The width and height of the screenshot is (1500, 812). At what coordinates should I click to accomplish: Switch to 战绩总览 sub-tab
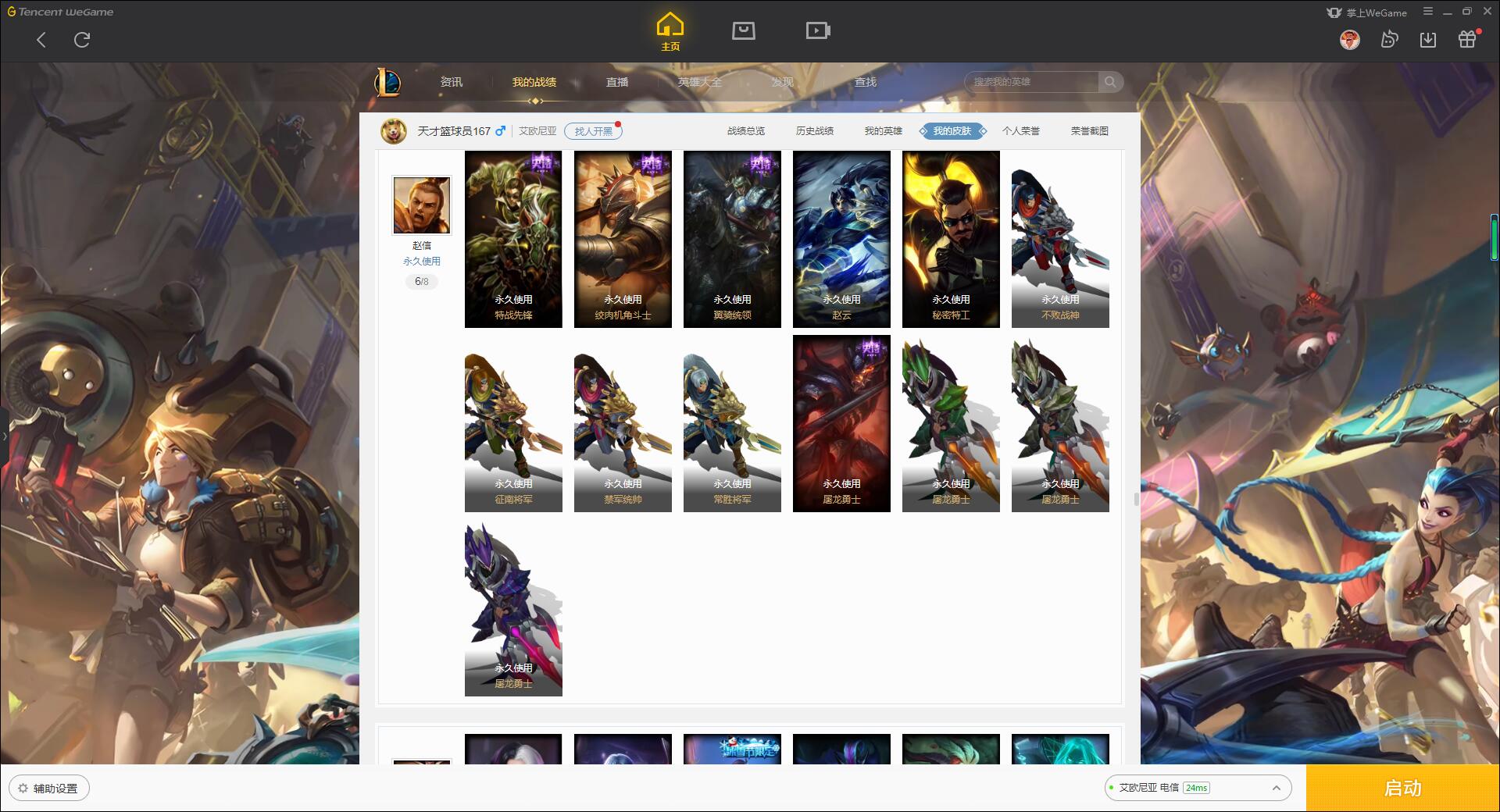pos(746,131)
